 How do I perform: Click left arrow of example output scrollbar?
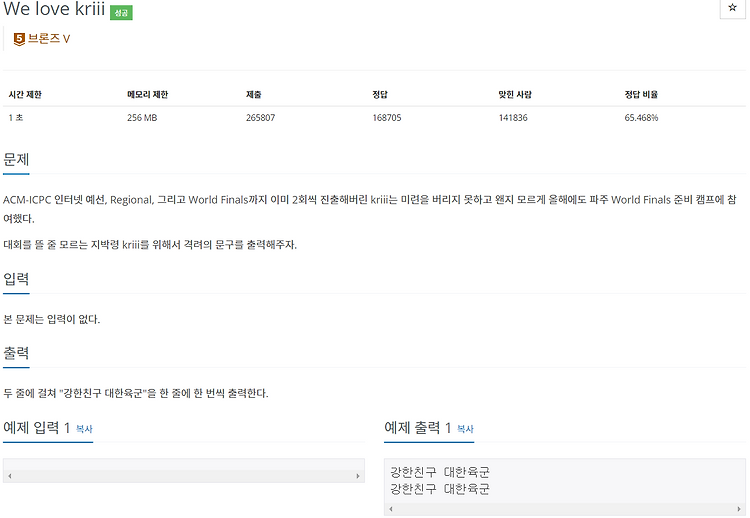click(x=391, y=509)
